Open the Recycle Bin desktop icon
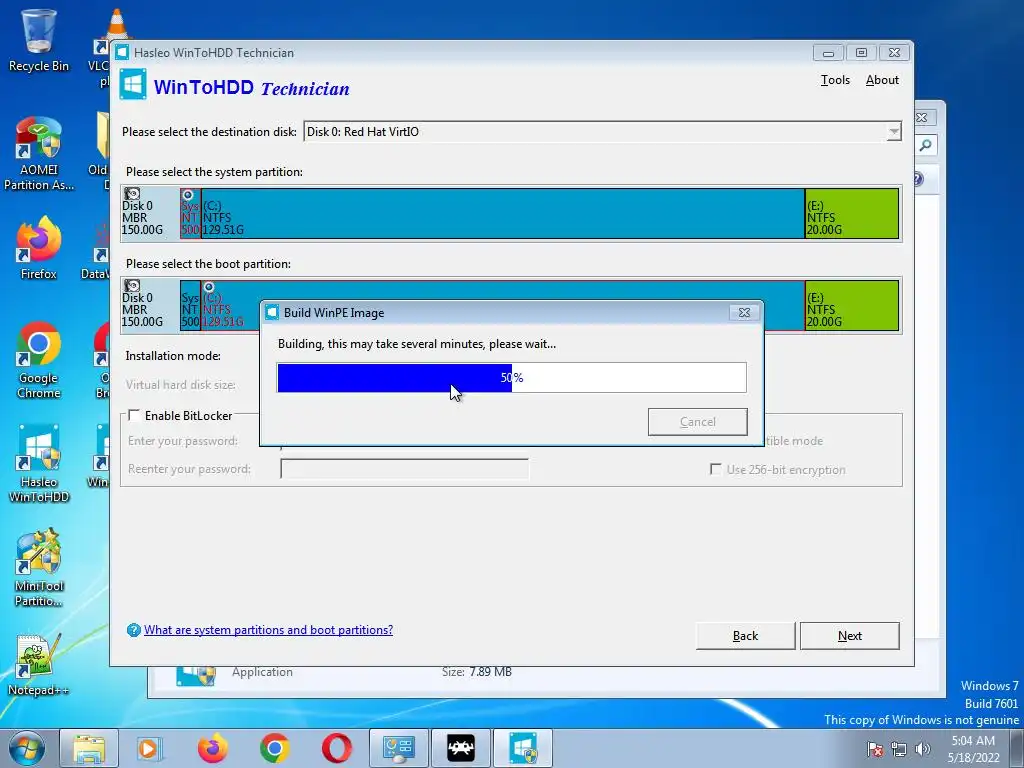 pyautogui.click(x=38, y=39)
